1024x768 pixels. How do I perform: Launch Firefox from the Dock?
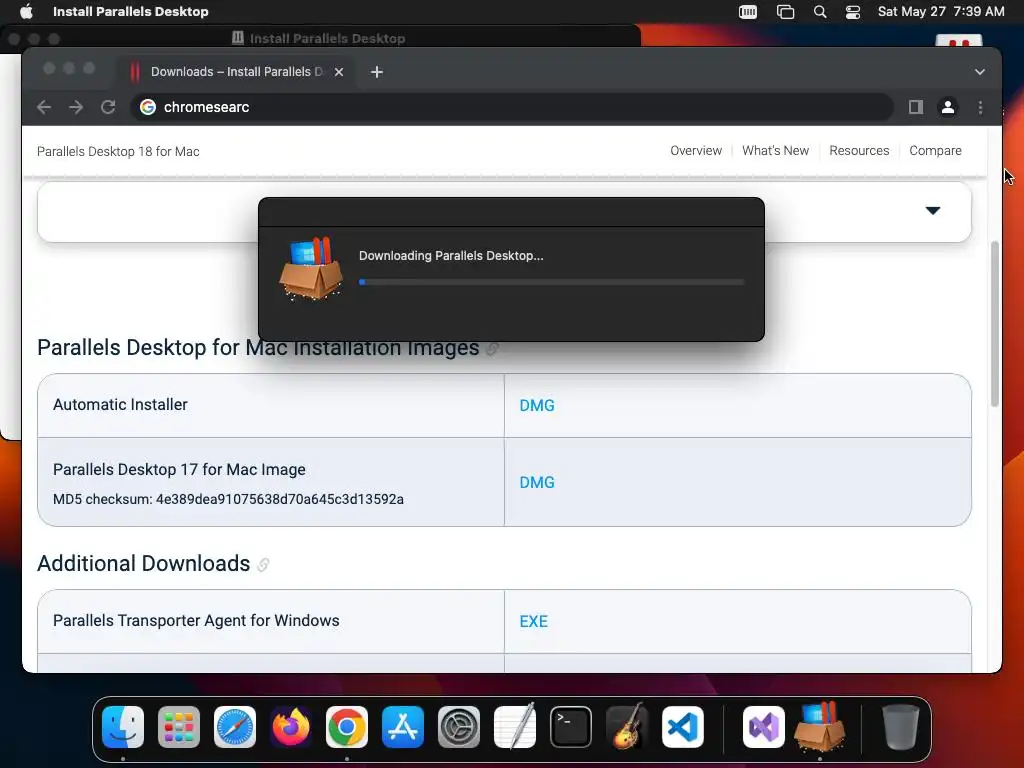pos(291,727)
